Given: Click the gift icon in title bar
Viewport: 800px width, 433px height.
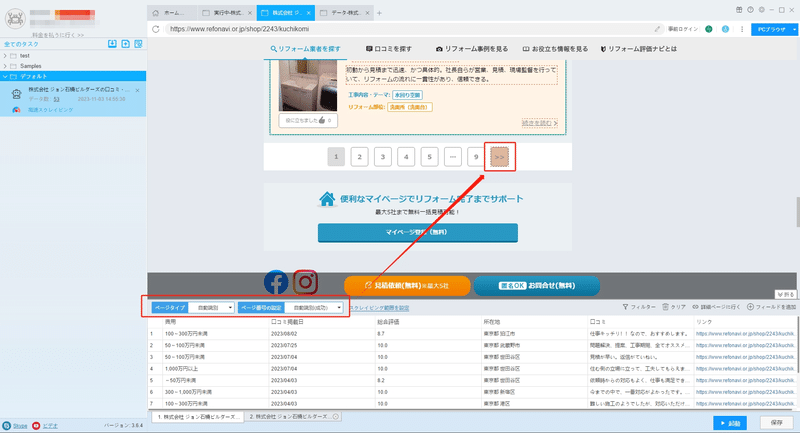Looking at the screenshot, I should coord(739,10).
